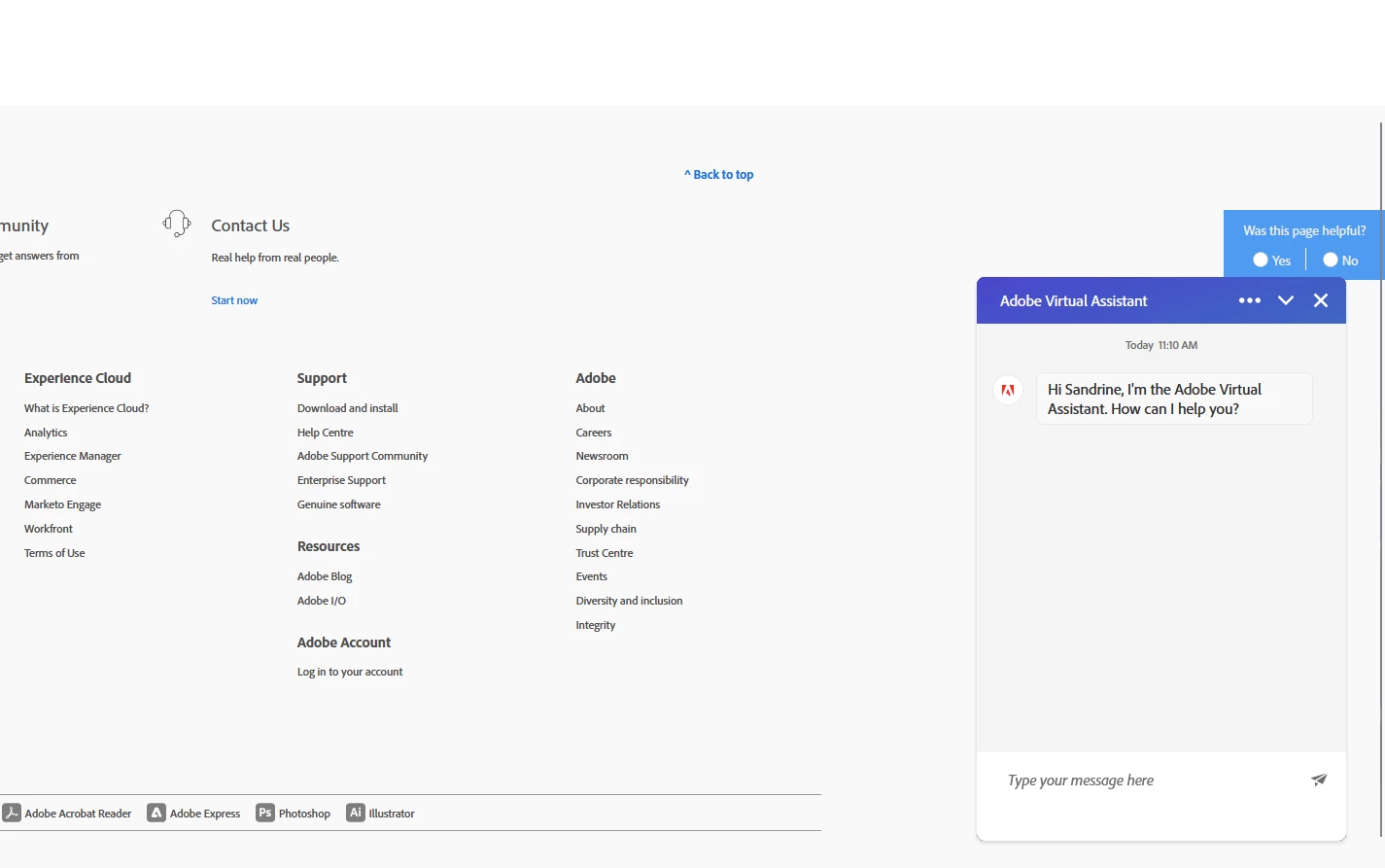Open the Newsroom link

click(x=602, y=456)
